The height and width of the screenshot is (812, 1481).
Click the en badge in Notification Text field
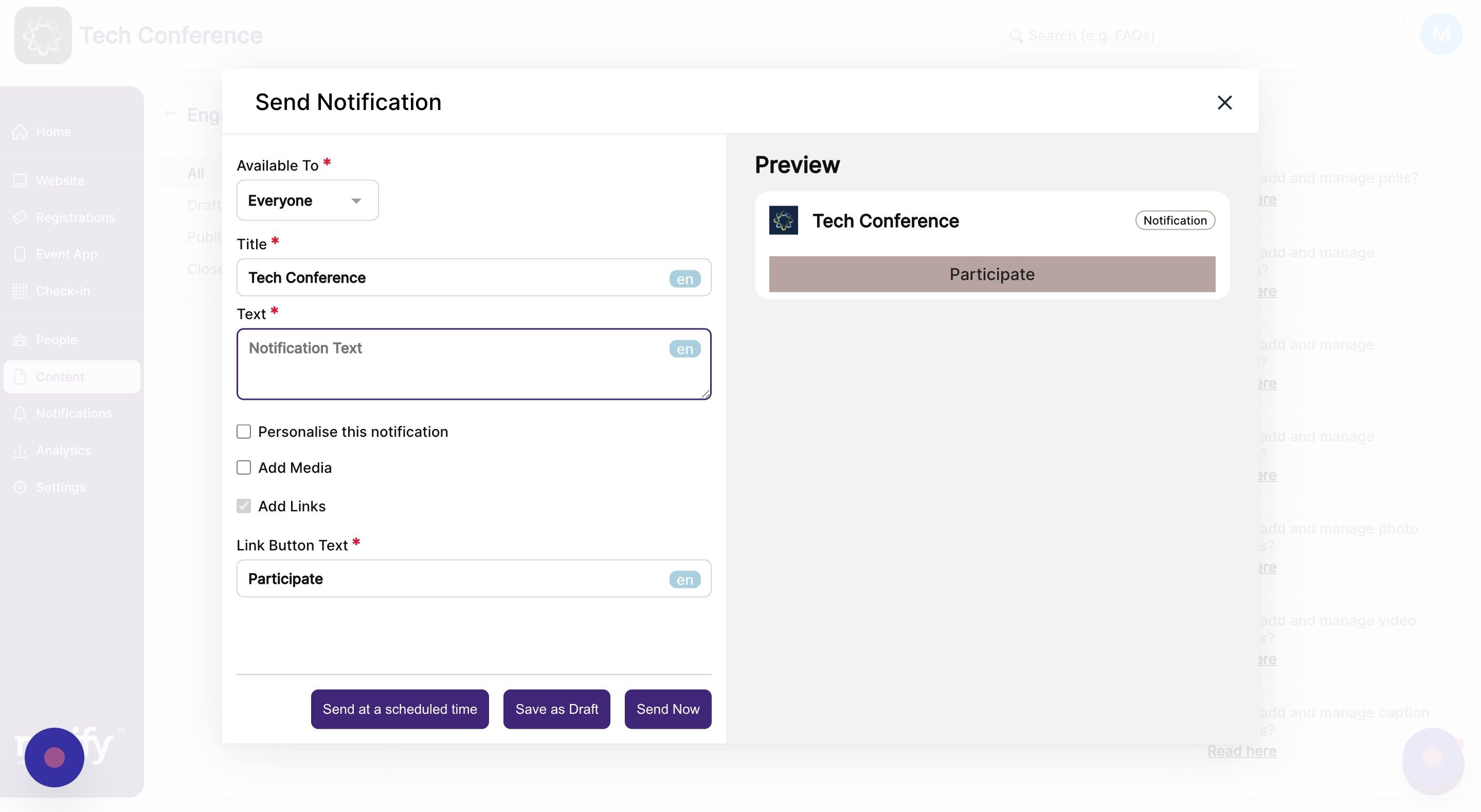[x=684, y=349]
